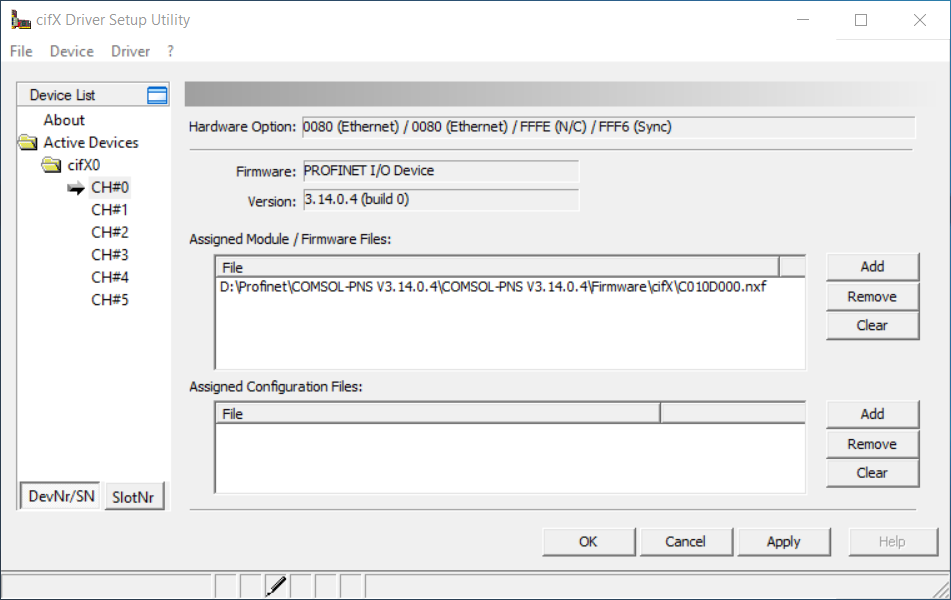Viewport: 951px width, 600px height.
Task: Clear the assigned configuration files
Action: (871, 473)
